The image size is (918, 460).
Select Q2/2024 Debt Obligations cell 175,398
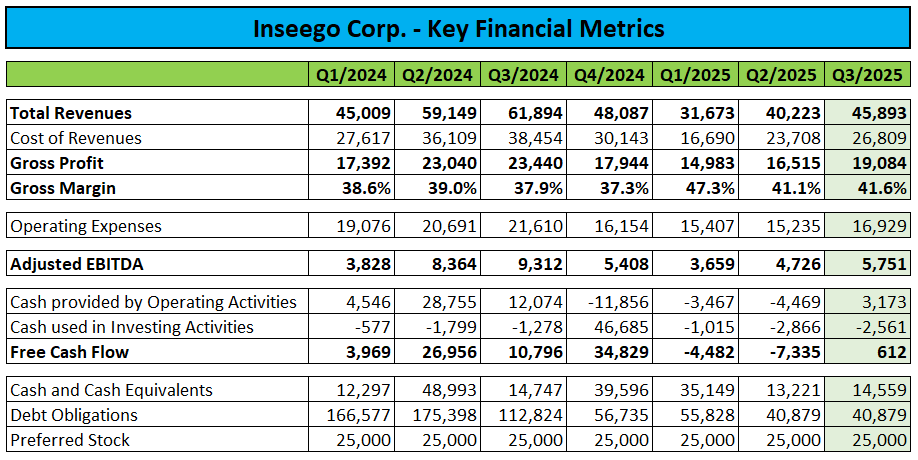click(x=438, y=415)
